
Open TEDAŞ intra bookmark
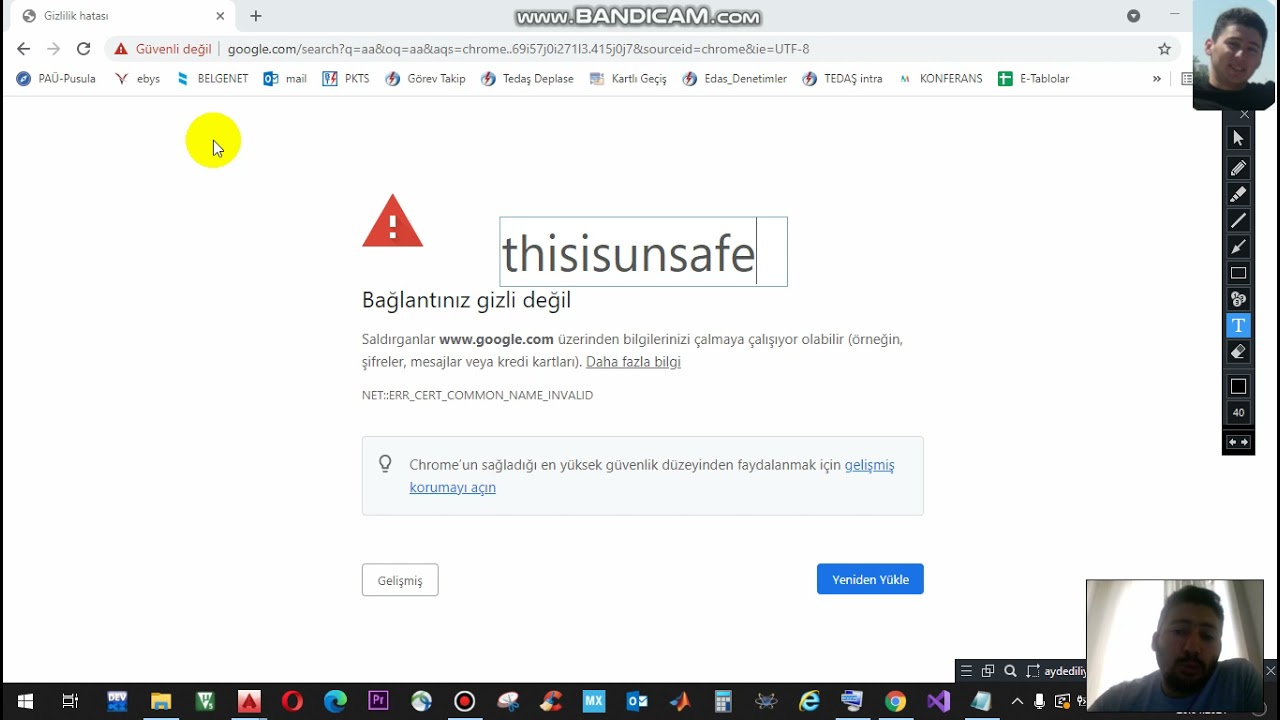842,79
